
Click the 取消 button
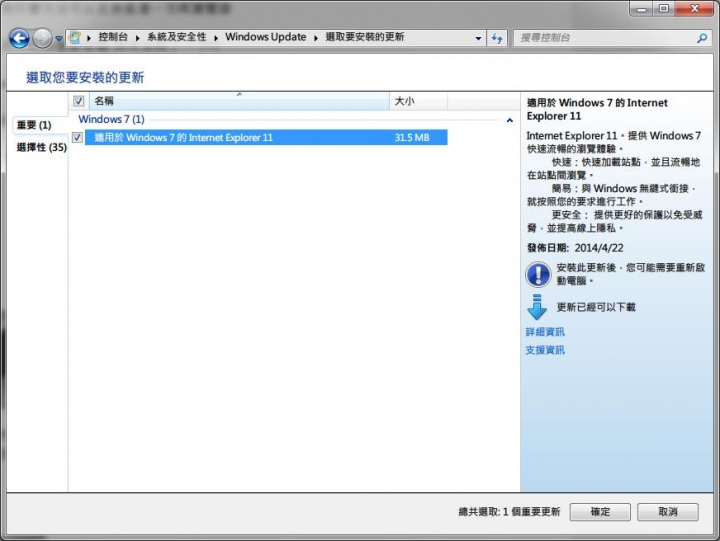(x=668, y=512)
